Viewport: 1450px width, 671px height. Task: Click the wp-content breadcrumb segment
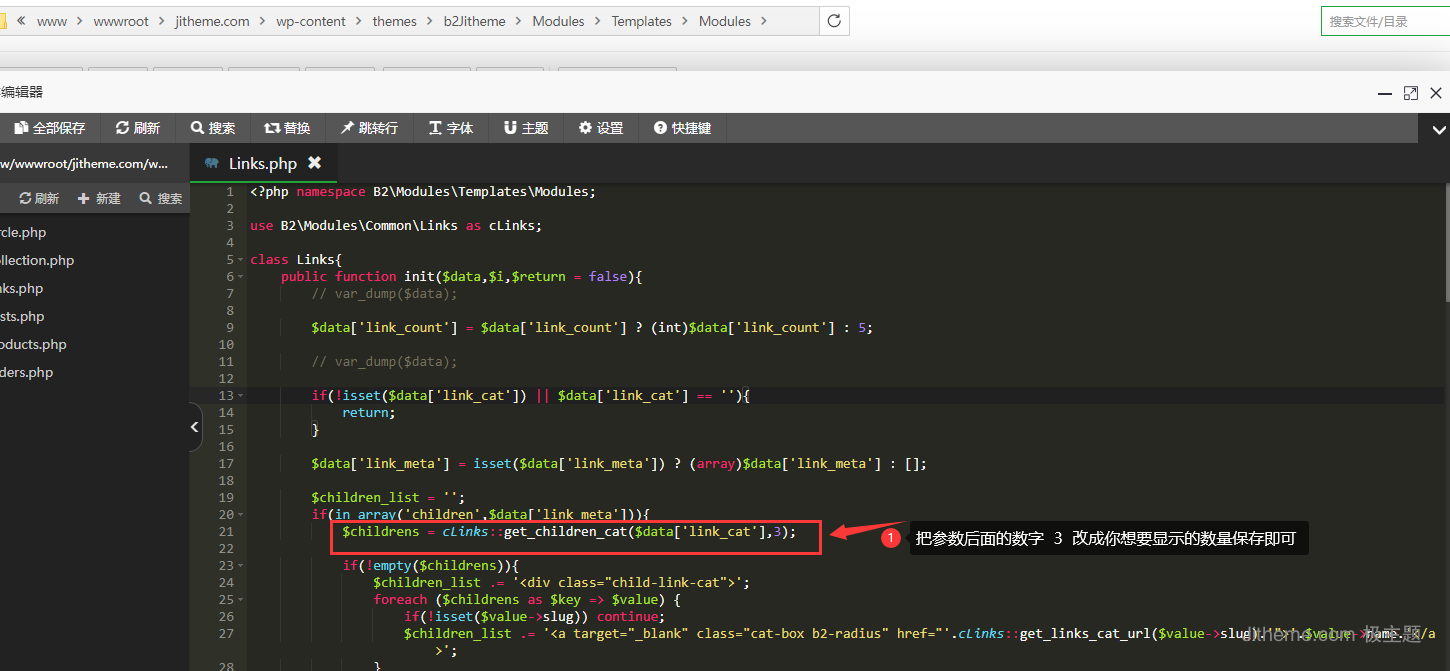(311, 21)
